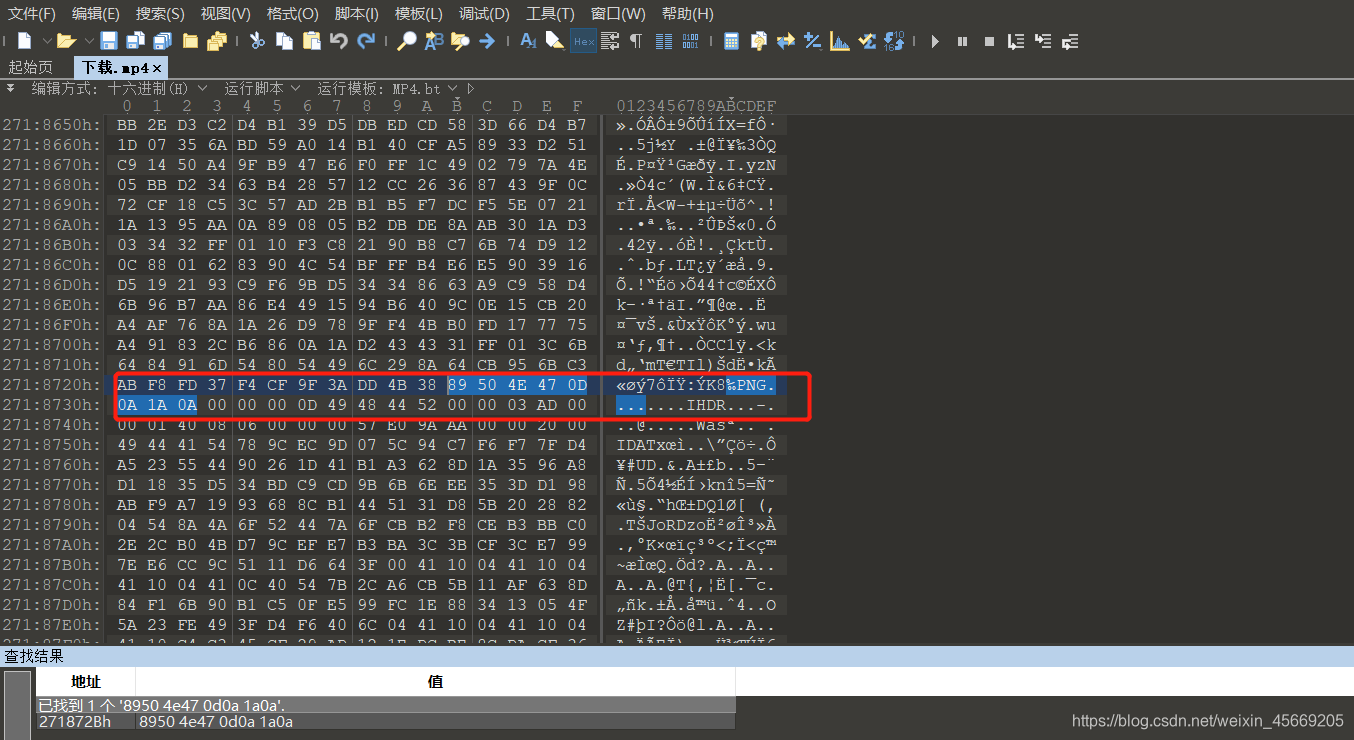Expand 编辑方式 十六进制(H) dropdown
The height and width of the screenshot is (740, 1354).
tap(203, 88)
